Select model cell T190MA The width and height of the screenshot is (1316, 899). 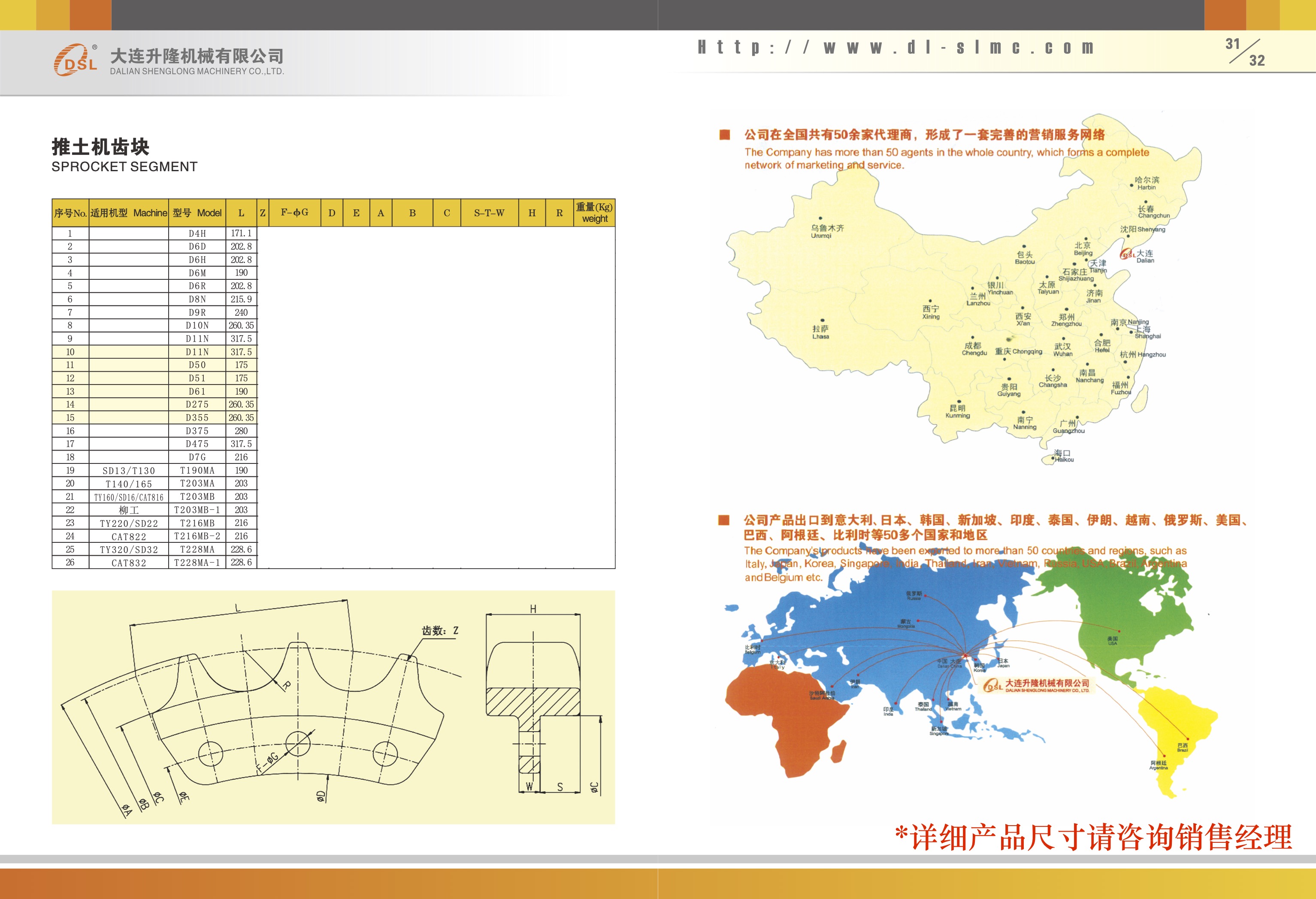(197, 471)
